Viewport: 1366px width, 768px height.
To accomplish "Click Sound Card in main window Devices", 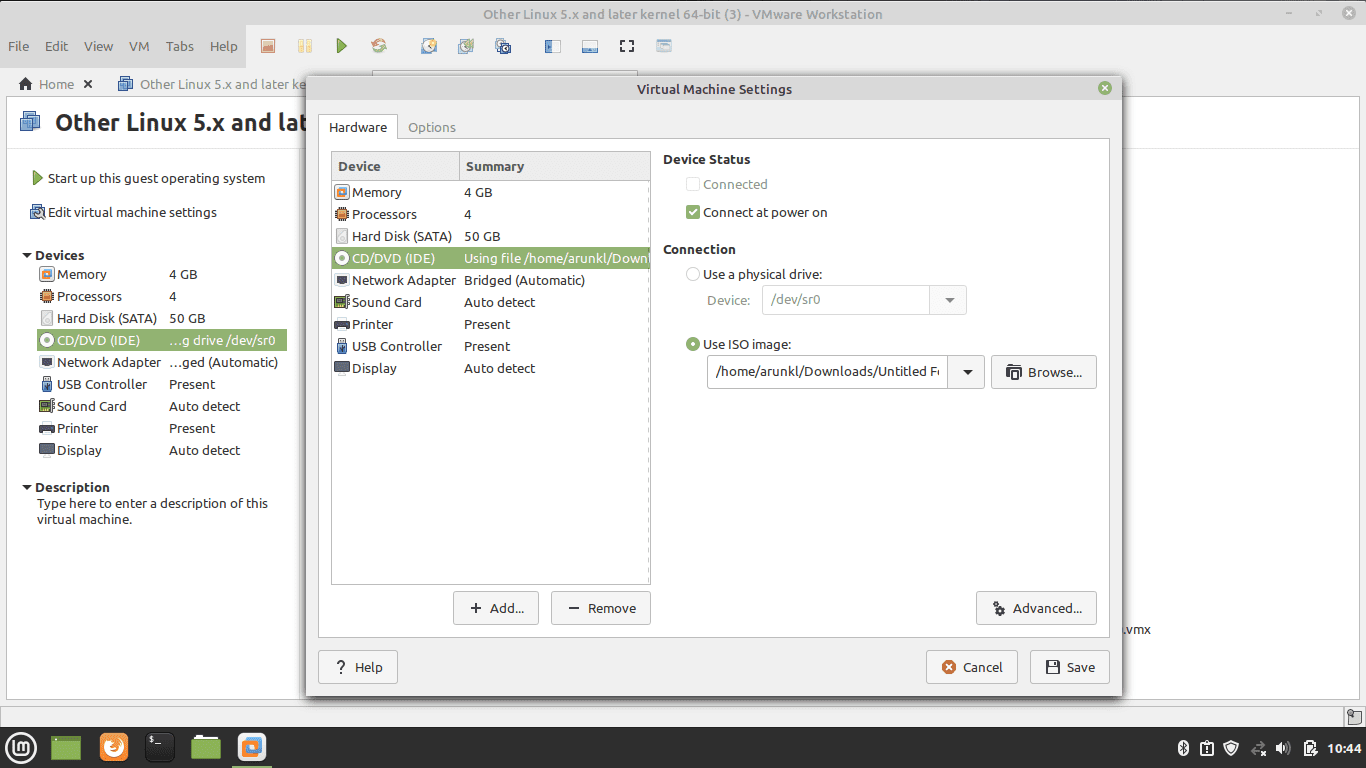I will pyautogui.click(x=162, y=406).
